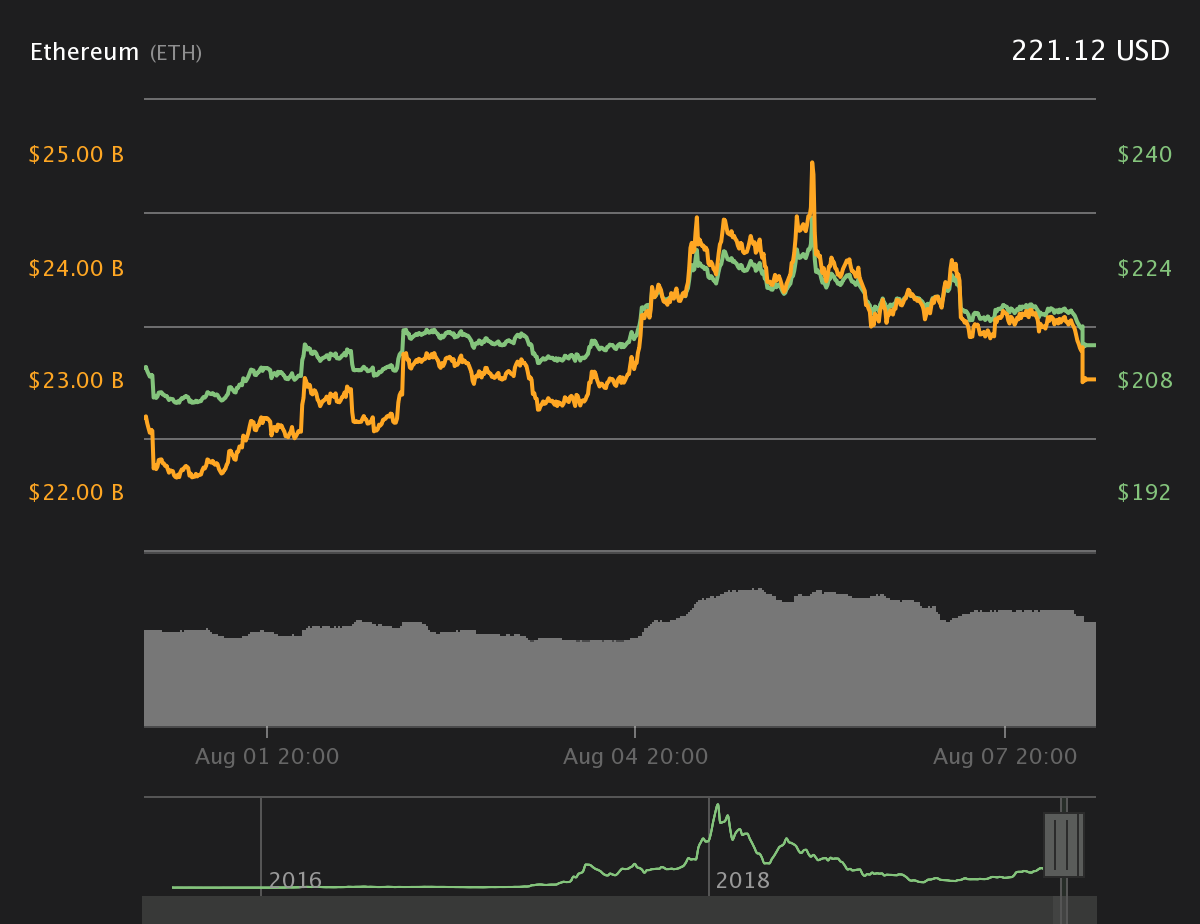Click the Aug 01 20:00 date label

point(267,757)
